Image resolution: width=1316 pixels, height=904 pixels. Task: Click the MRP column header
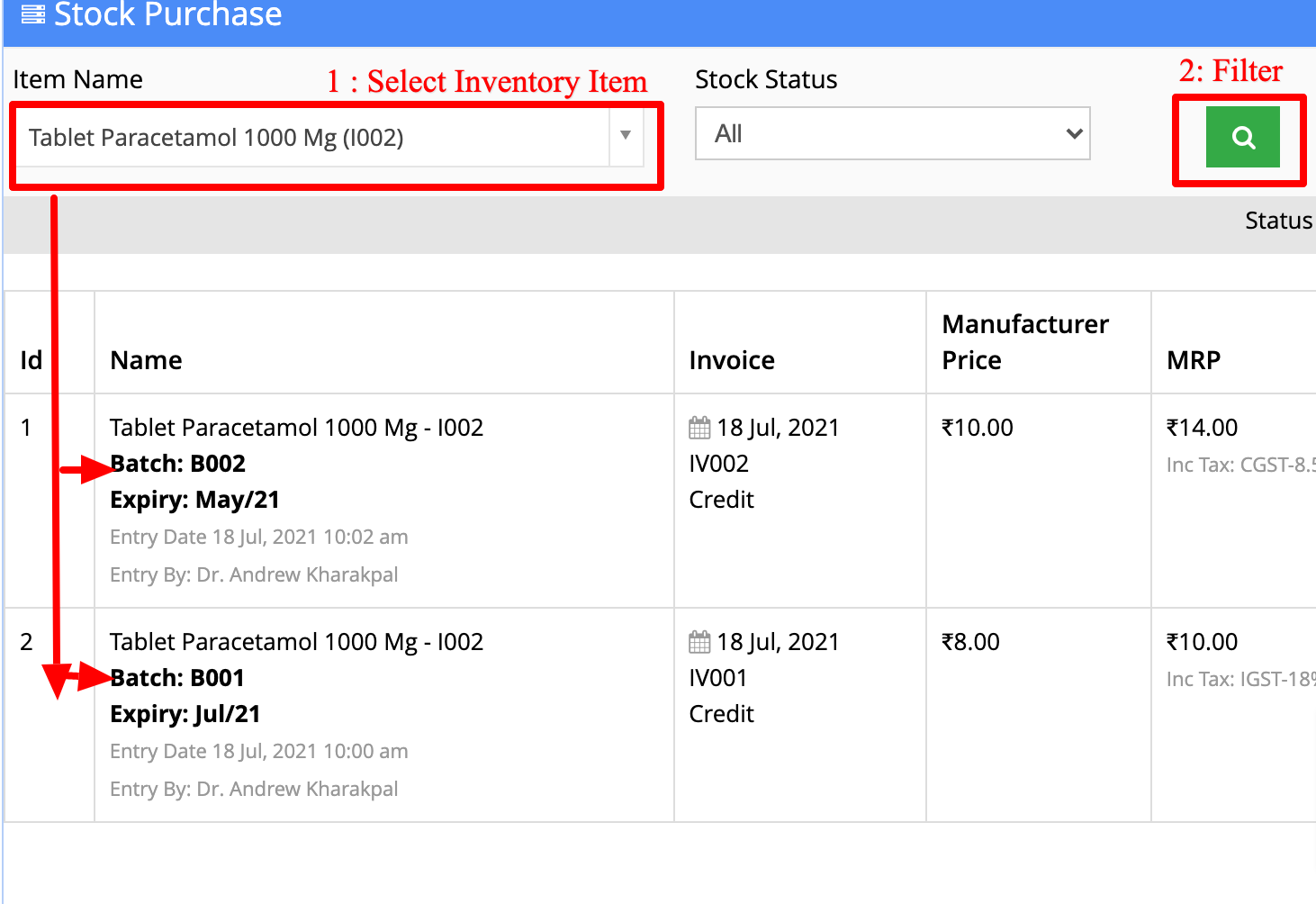click(x=1194, y=360)
